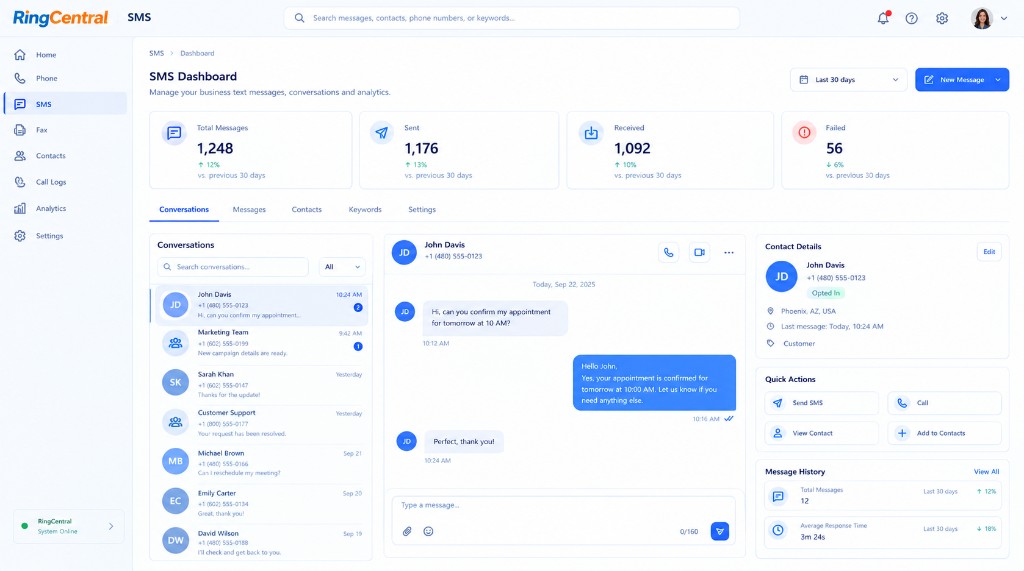The image size is (1024, 571).
Task: Click the Average Response Time clock icon
Action: click(x=778, y=530)
